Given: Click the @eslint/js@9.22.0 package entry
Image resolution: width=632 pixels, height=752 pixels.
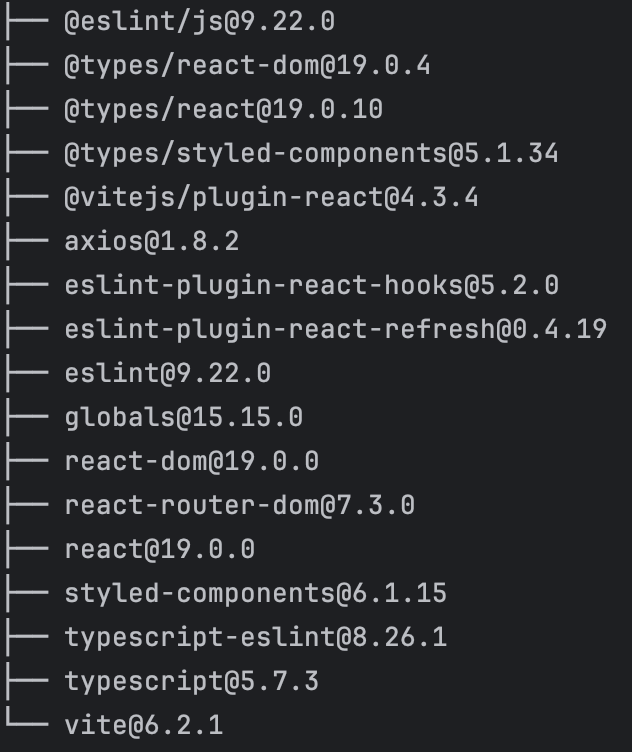Looking at the screenshot, I should (199, 22).
